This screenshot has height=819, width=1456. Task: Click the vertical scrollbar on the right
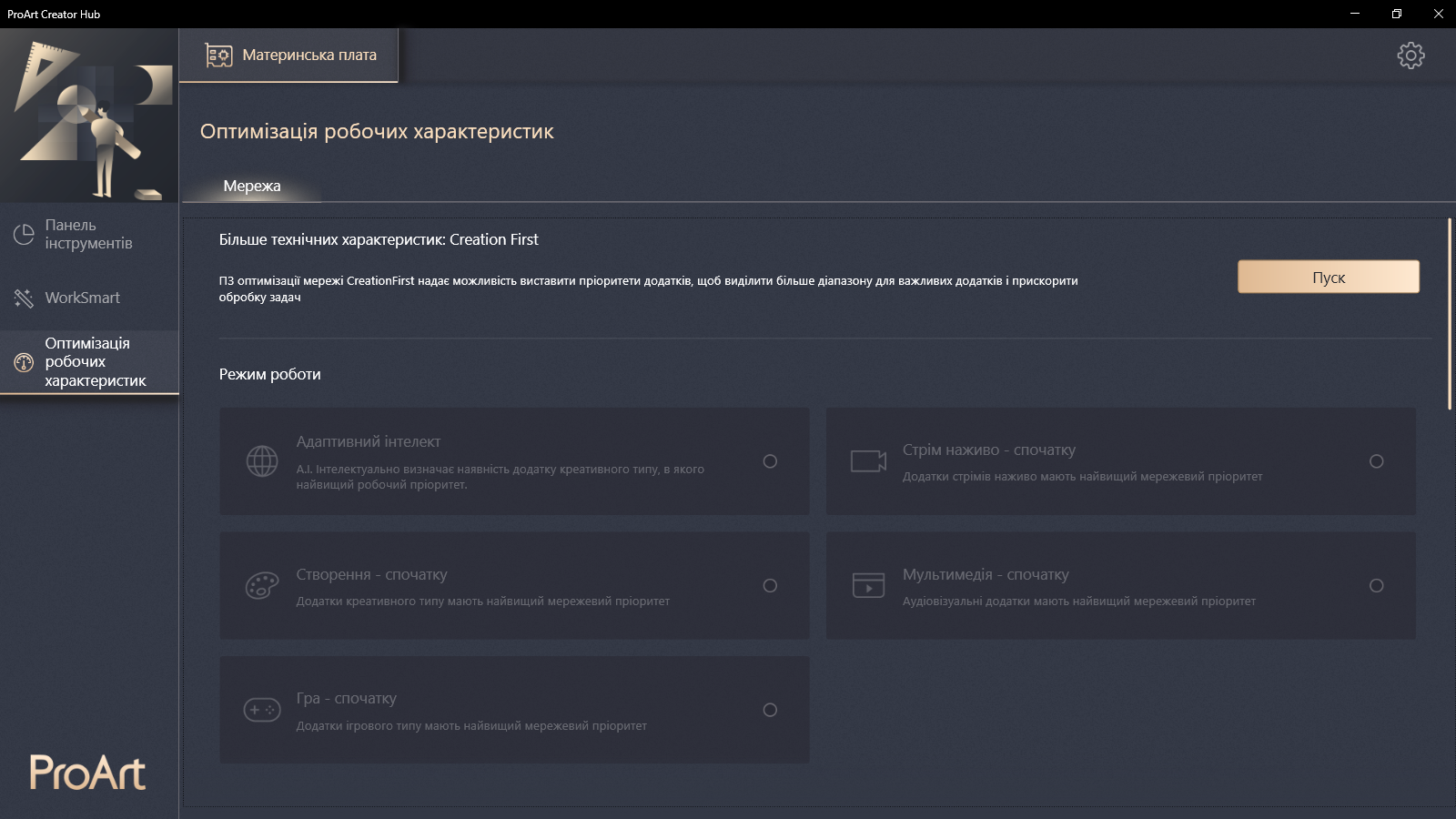point(1450,314)
